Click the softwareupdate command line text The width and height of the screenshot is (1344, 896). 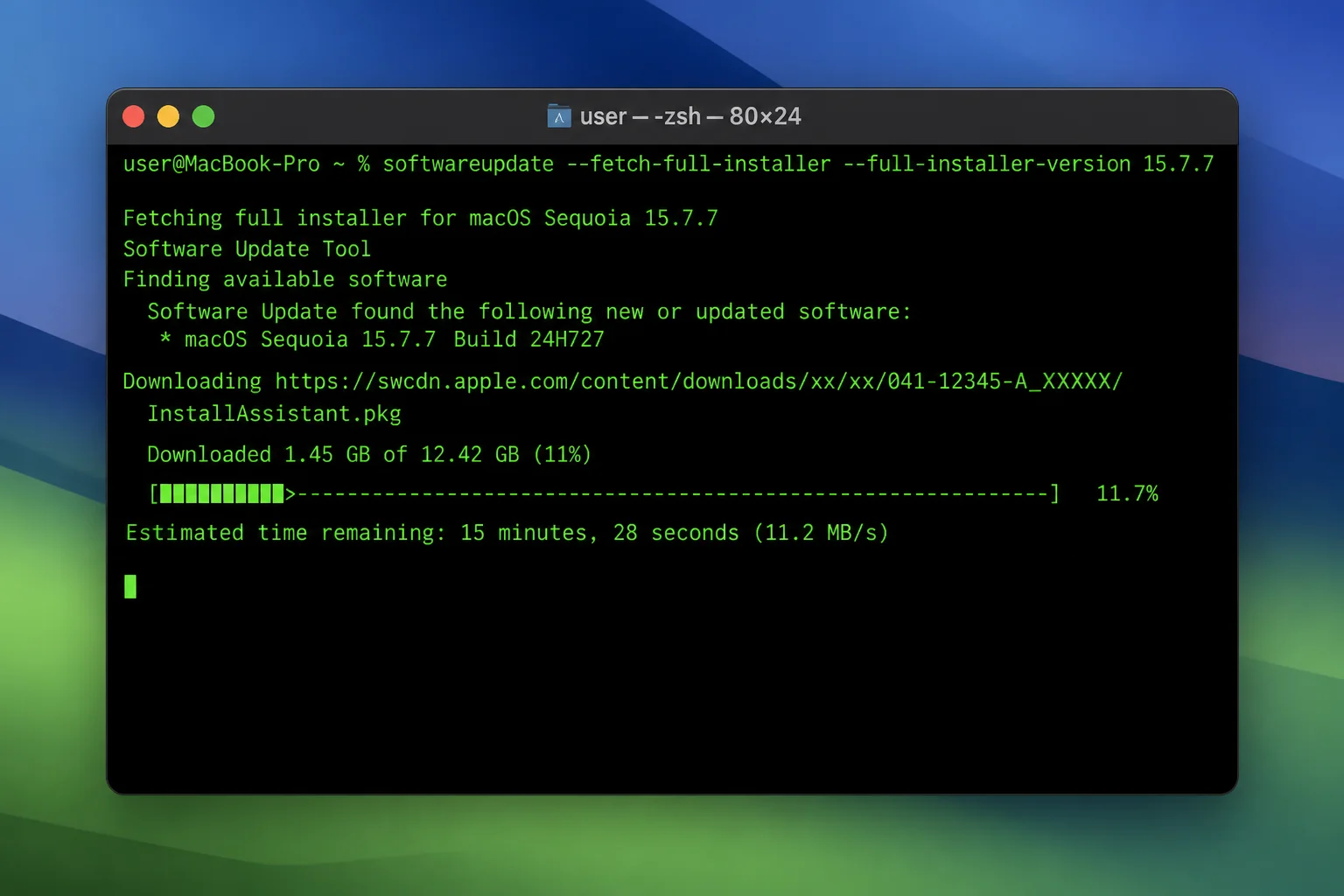798,164
